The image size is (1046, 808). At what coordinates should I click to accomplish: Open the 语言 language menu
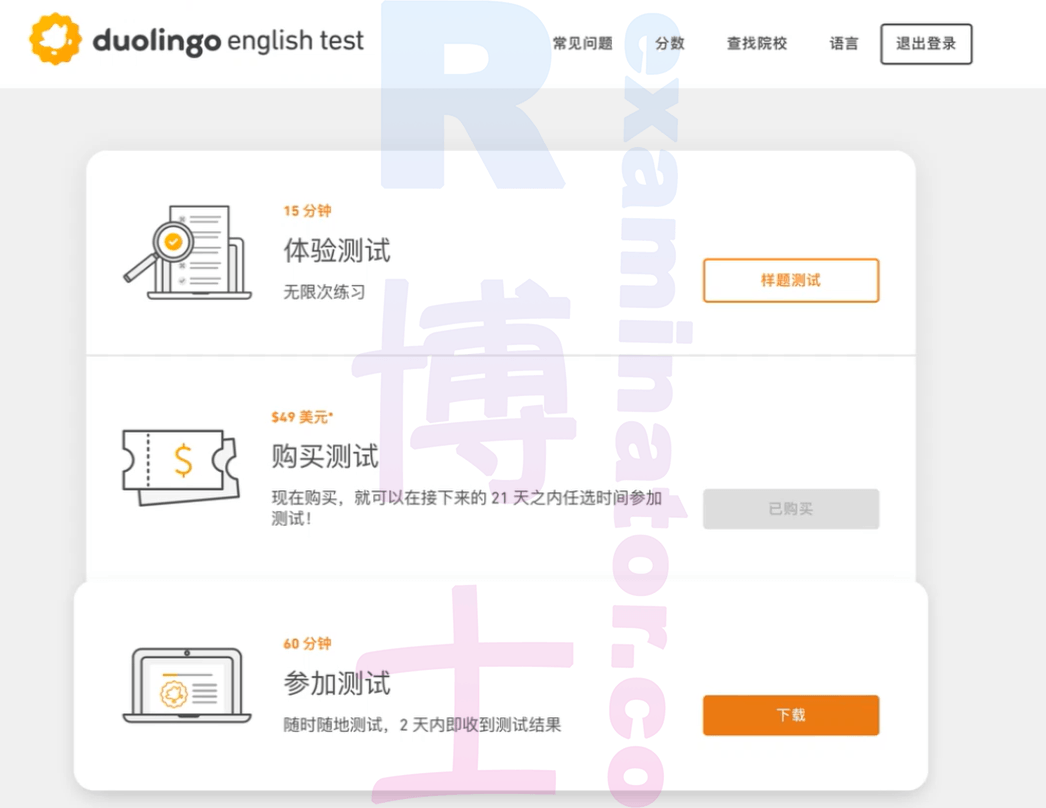pos(843,43)
